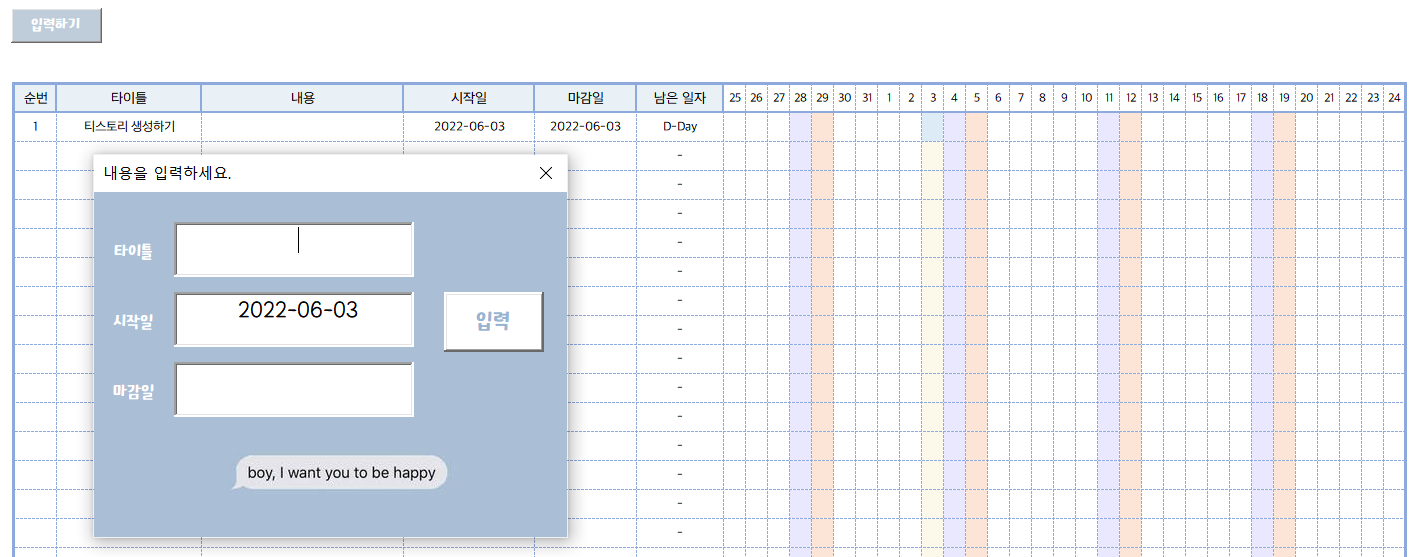Click the 'D-Day' cell
This screenshot has height=557, width=1419.
(x=680, y=127)
